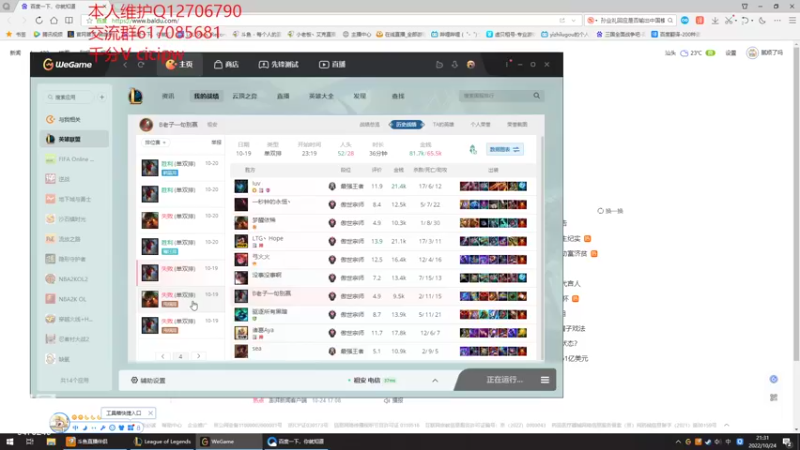The height and width of the screenshot is (450, 800).
Task: Expand the server chevron beside 电信
Action: click(x=435, y=381)
